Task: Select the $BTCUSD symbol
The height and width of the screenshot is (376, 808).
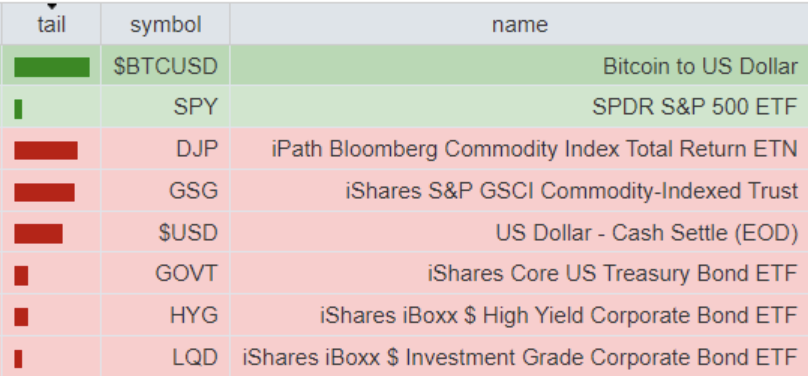Action: [x=165, y=66]
